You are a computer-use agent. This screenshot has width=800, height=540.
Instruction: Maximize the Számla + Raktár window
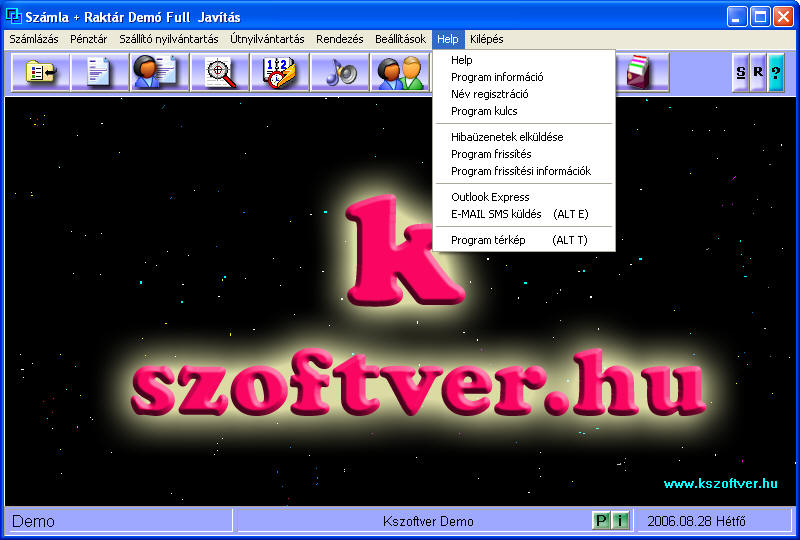click(x=760, y=17)
